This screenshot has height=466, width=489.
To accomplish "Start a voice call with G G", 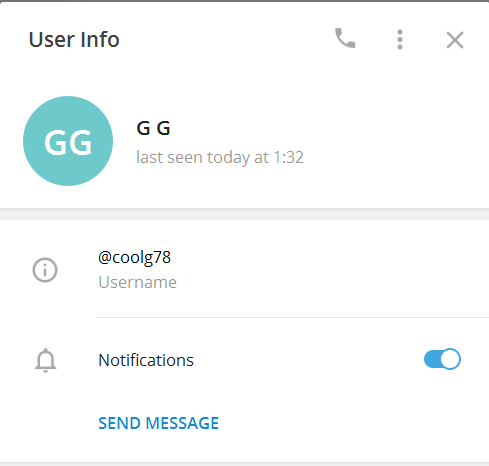I will 345,38.
